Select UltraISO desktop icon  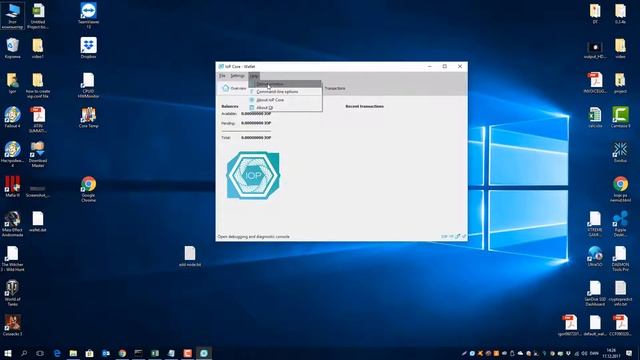(x=595, y=256)
